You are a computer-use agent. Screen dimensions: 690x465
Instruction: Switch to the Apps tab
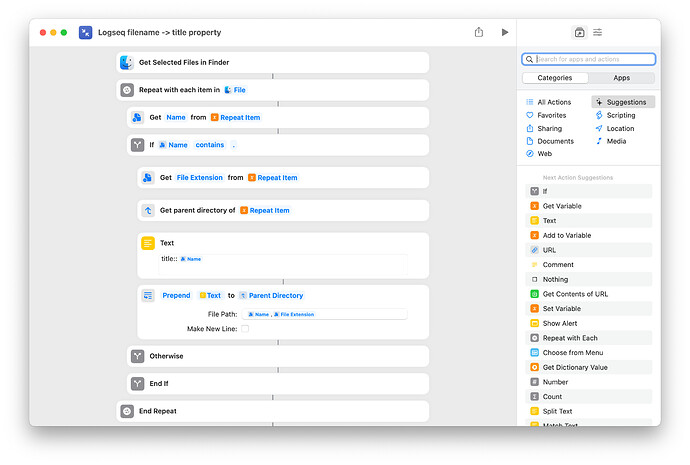pos(621,78)
